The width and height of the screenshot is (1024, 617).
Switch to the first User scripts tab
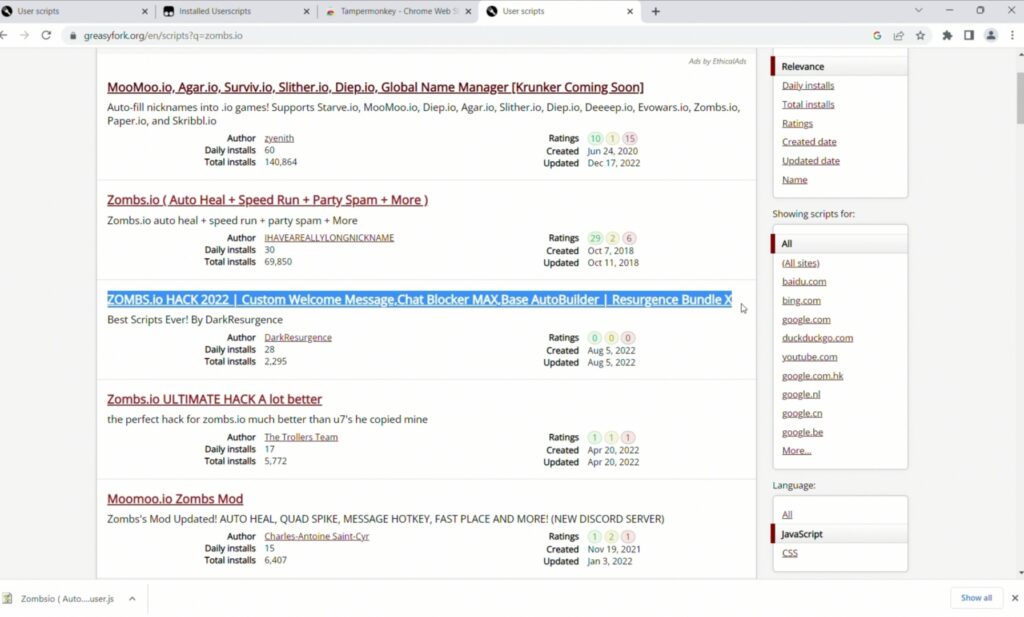pos(75,11)
